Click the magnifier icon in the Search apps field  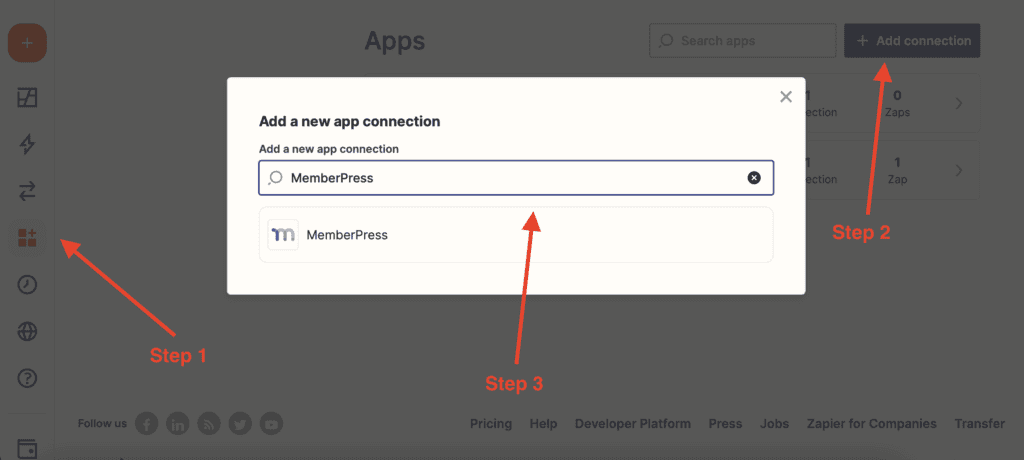point(665,41)
